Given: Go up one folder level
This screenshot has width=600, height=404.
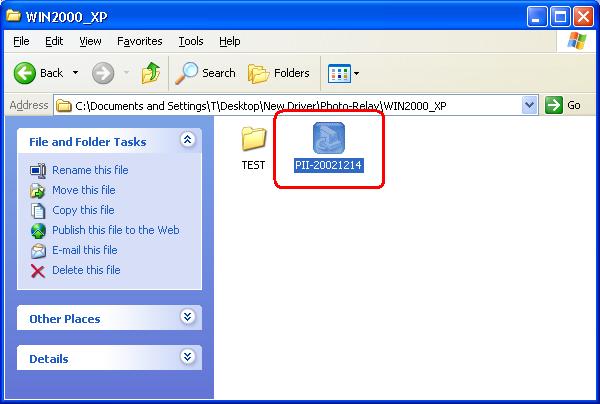Looking at the screenshot, I should coord(151,73).
